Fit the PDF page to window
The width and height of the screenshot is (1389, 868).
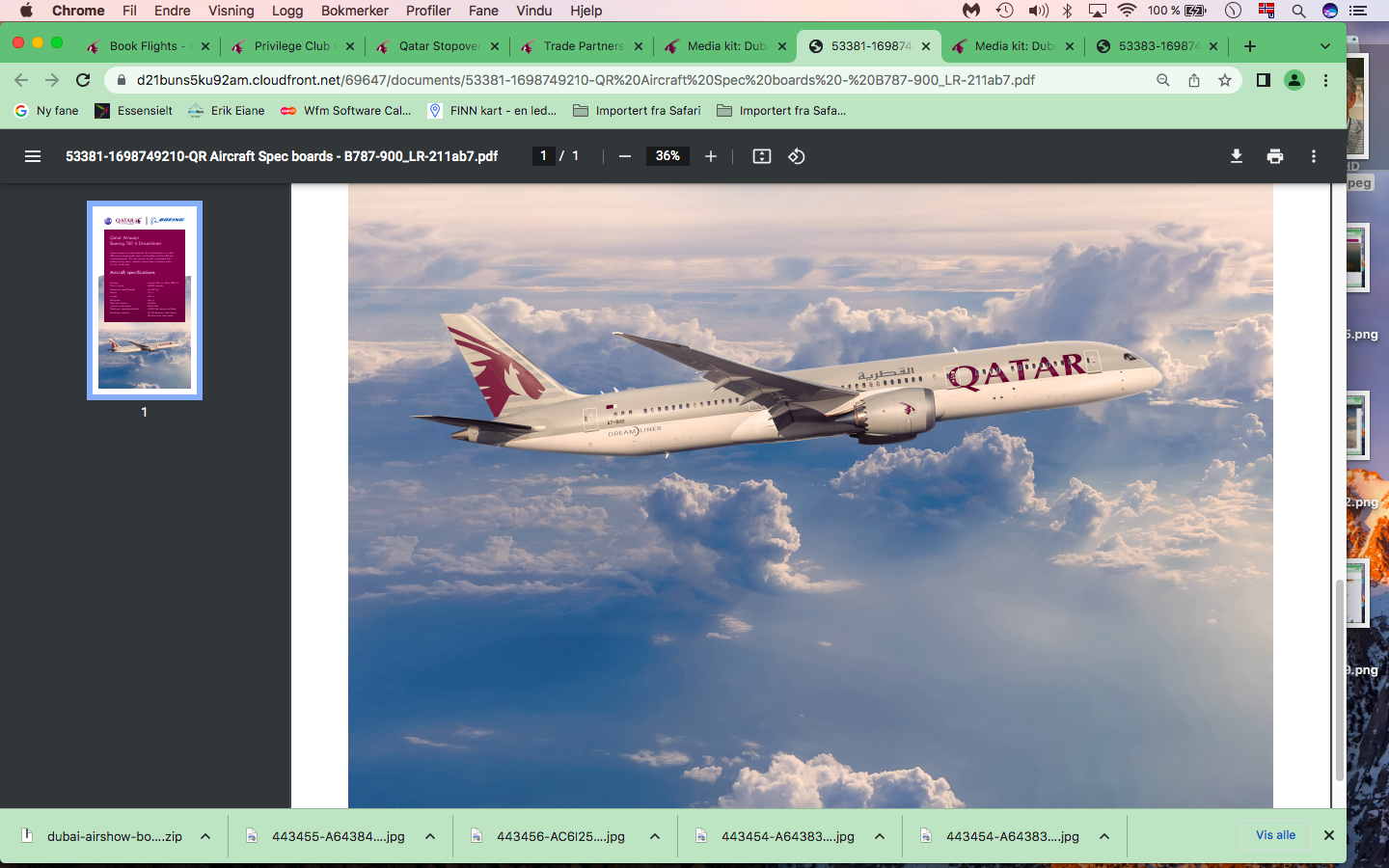click(762, 156)
